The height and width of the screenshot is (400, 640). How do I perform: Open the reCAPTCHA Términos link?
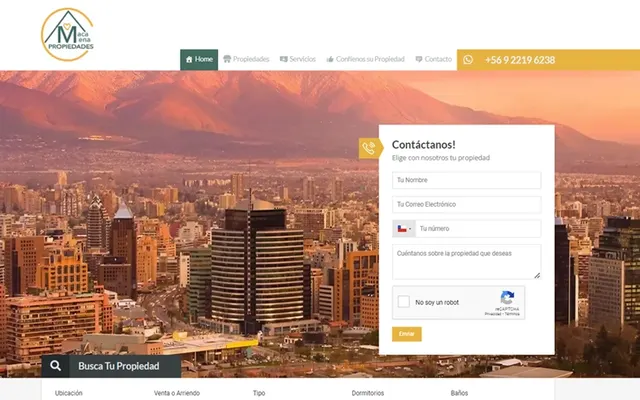(512, 314)
